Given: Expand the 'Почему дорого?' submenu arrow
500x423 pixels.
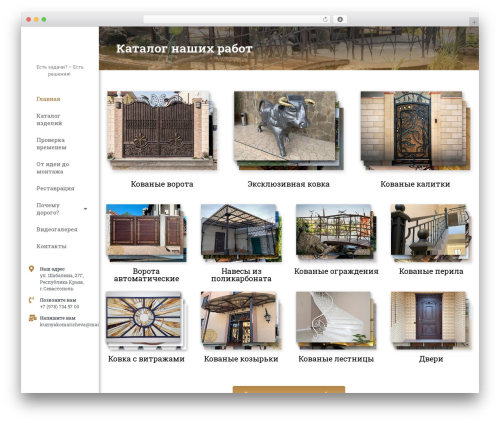Looking at the screenshot, I should 85,209.
